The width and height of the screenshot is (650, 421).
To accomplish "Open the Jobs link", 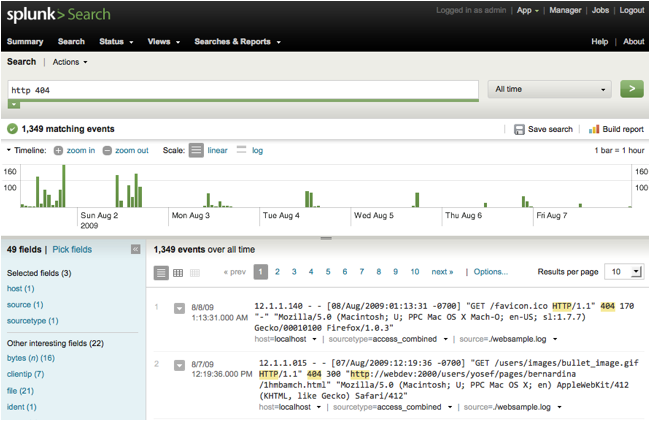I will click(600, 10).
